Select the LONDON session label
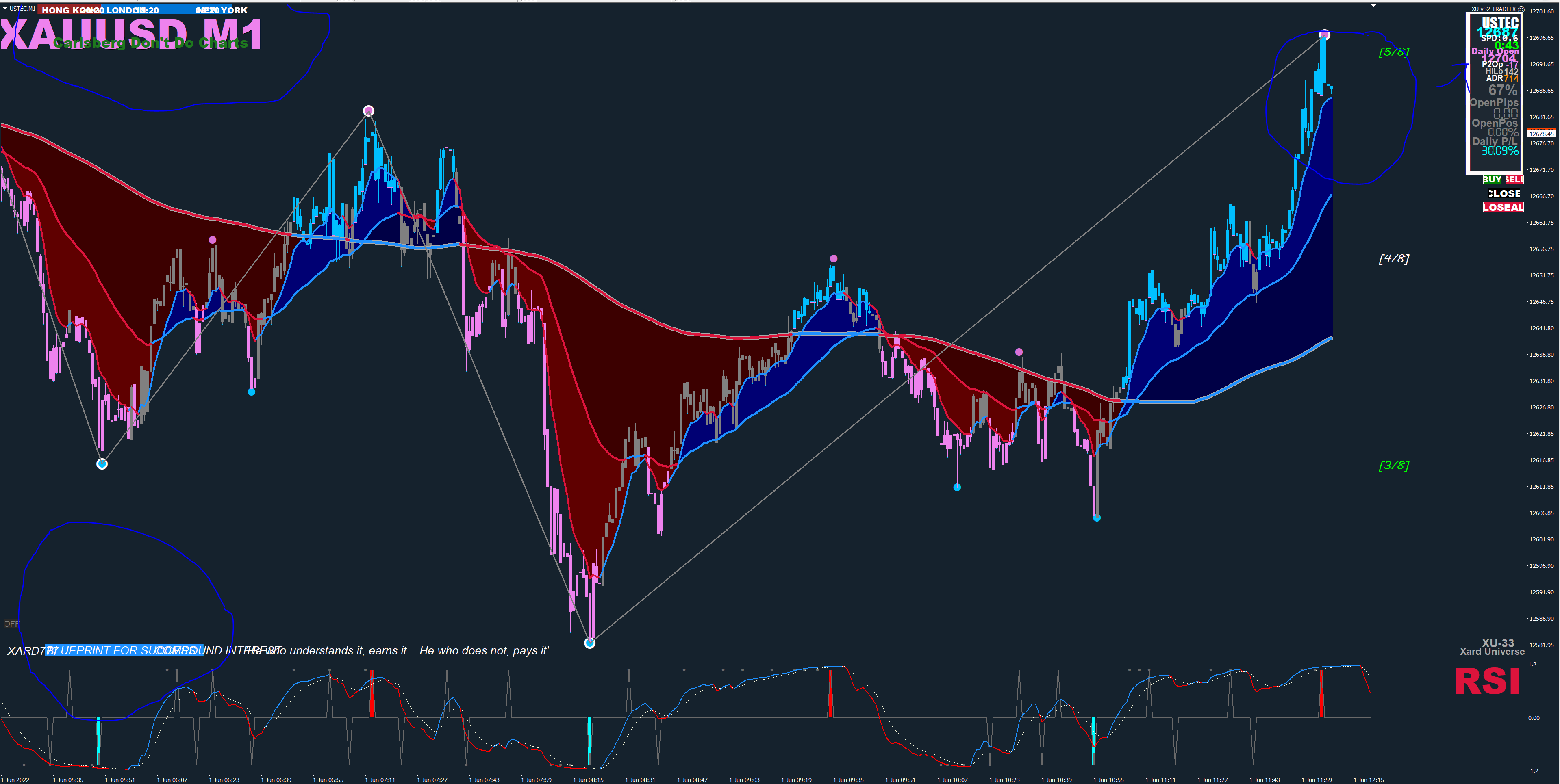Image resolution: width=1560 pixels, height=784 pixels. pos(126,10)
